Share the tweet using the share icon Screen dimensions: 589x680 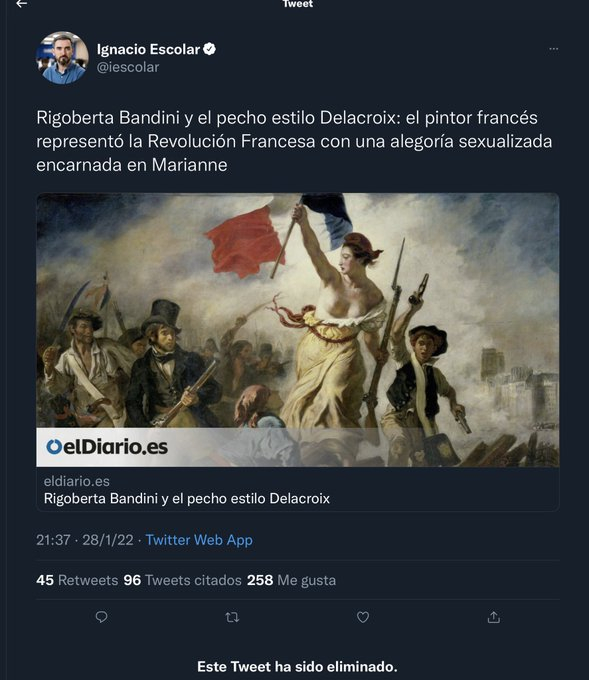494,617
